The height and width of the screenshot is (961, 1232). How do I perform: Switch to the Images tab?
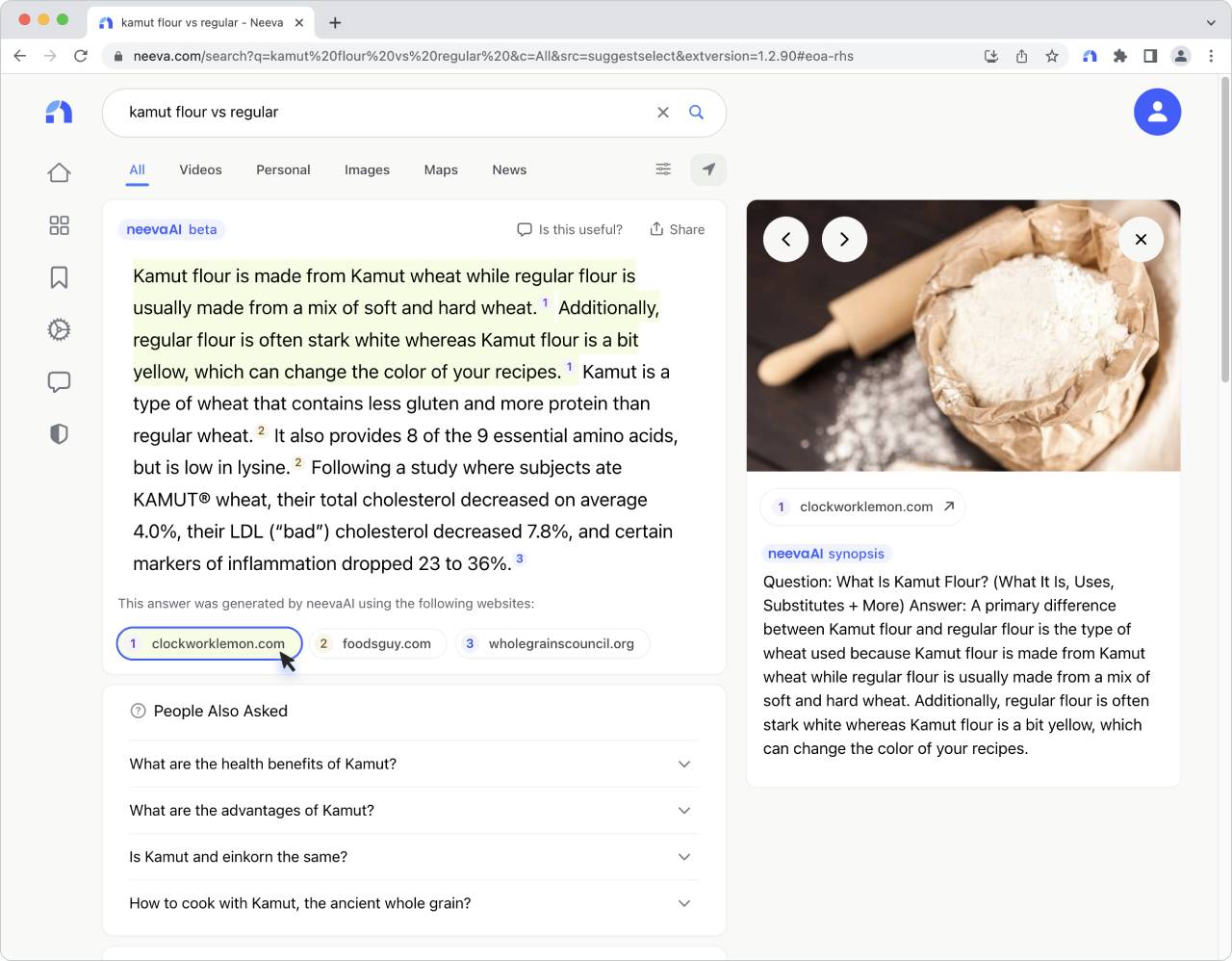(367, 169)
